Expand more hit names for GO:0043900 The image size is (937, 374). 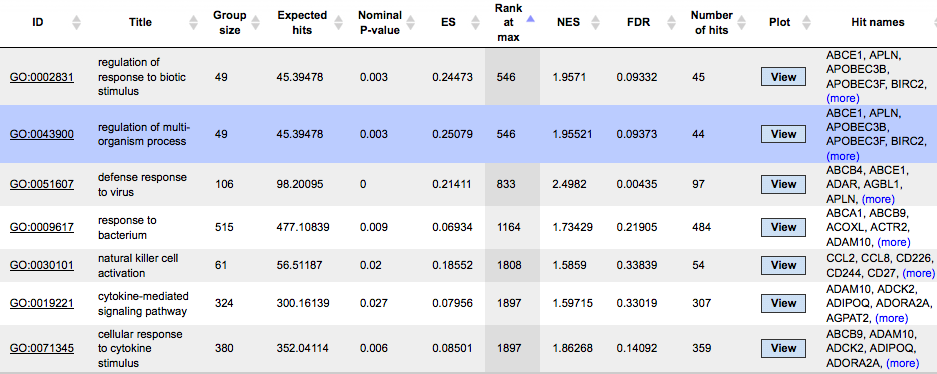click(x=843, y=156)
